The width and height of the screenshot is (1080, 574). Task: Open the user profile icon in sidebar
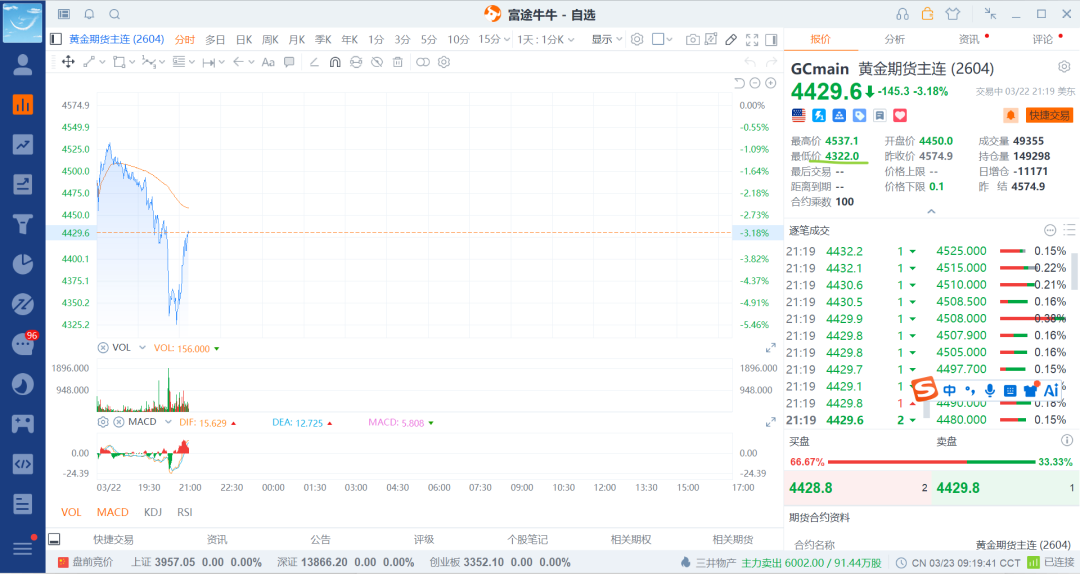coord(23,65)
